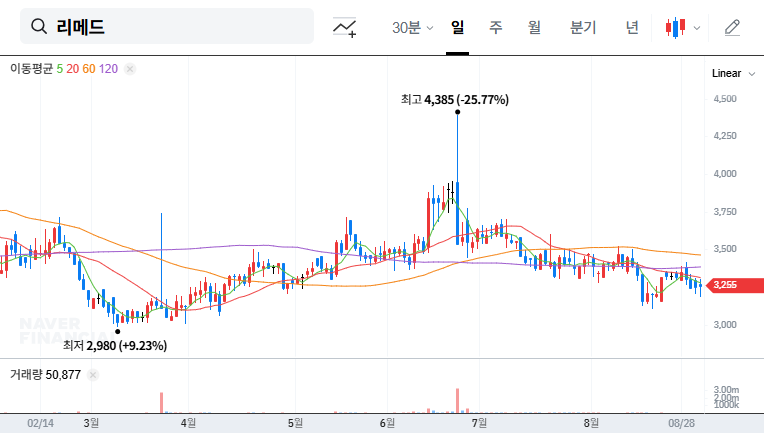Click the 6월 date axis label
The width and height of the screenshot is (764, 433).
coord(387,423)
